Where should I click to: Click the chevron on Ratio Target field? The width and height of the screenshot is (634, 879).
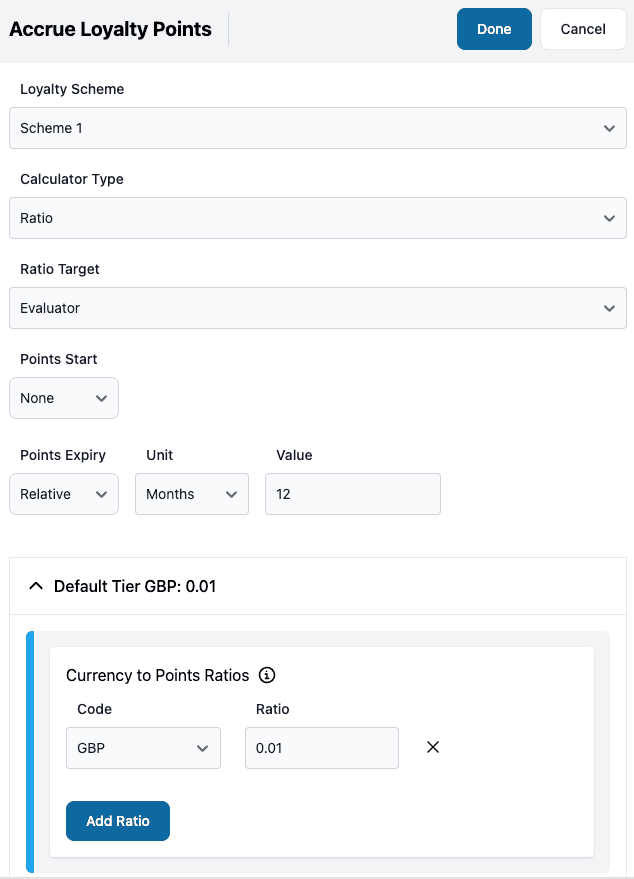(x=609, y=308)
